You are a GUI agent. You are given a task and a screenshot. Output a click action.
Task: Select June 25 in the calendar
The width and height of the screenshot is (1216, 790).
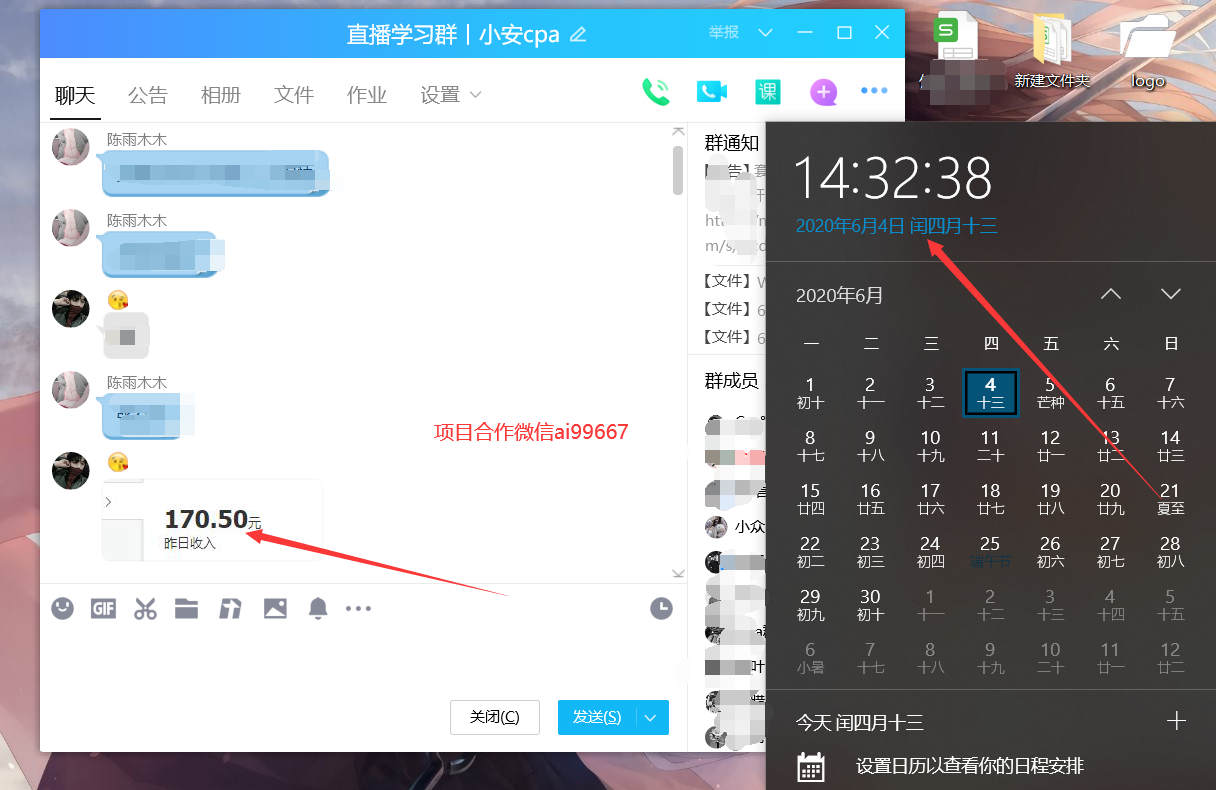tap(990, 552)
